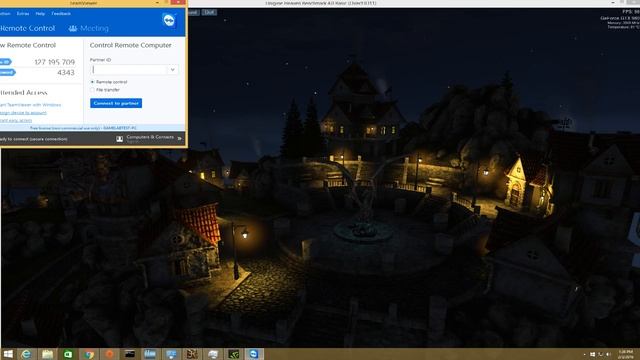This screenshot has width=640, height=360.
Task: Click the Connect to partner button
Action: click(x=116, y=103)
